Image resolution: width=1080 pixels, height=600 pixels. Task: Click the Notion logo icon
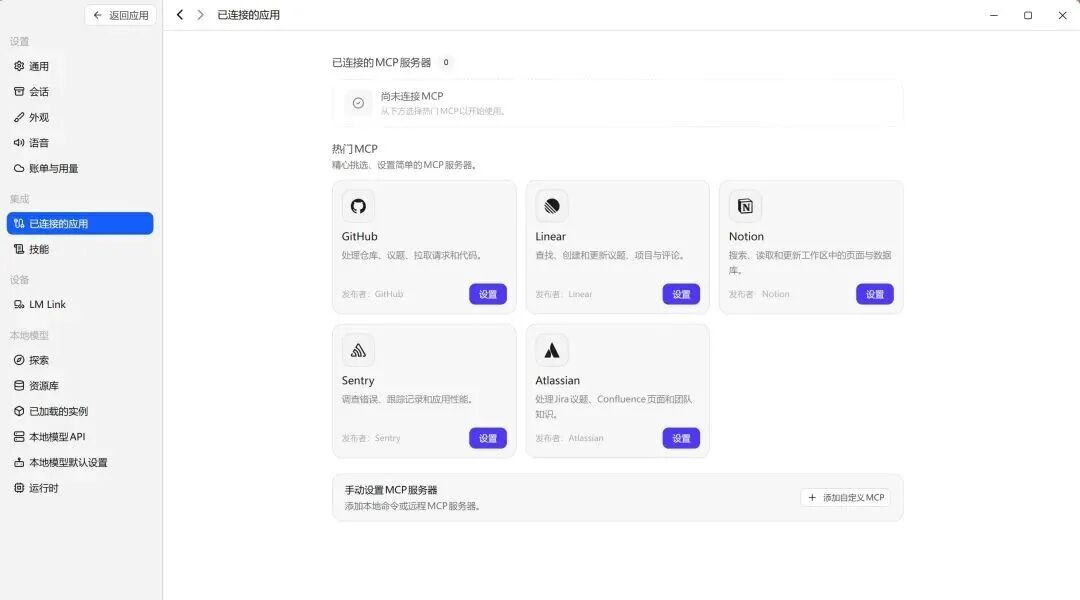tap(745, 206)
